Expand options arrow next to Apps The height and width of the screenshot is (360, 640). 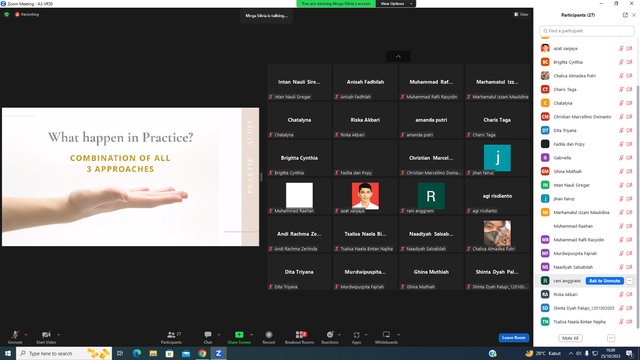366,335
